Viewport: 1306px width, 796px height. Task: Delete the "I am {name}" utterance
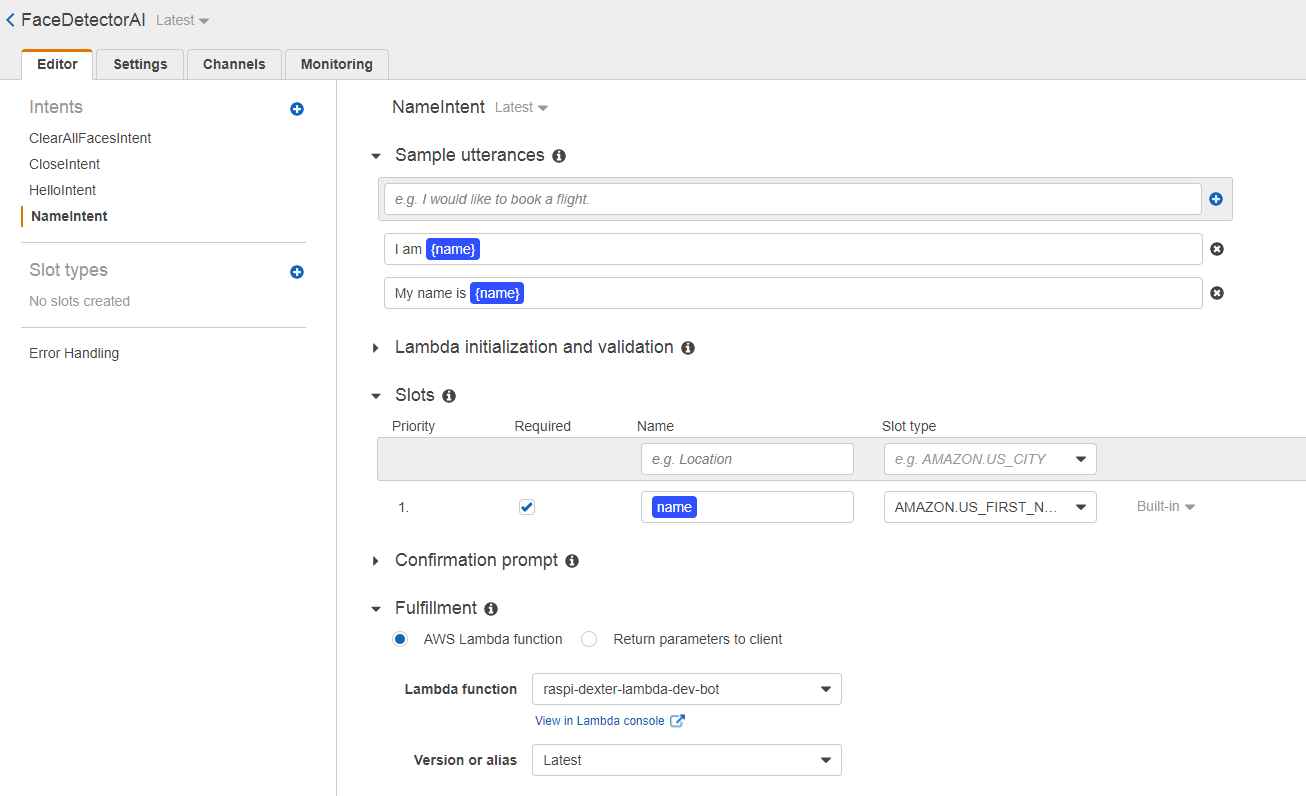1216,248
